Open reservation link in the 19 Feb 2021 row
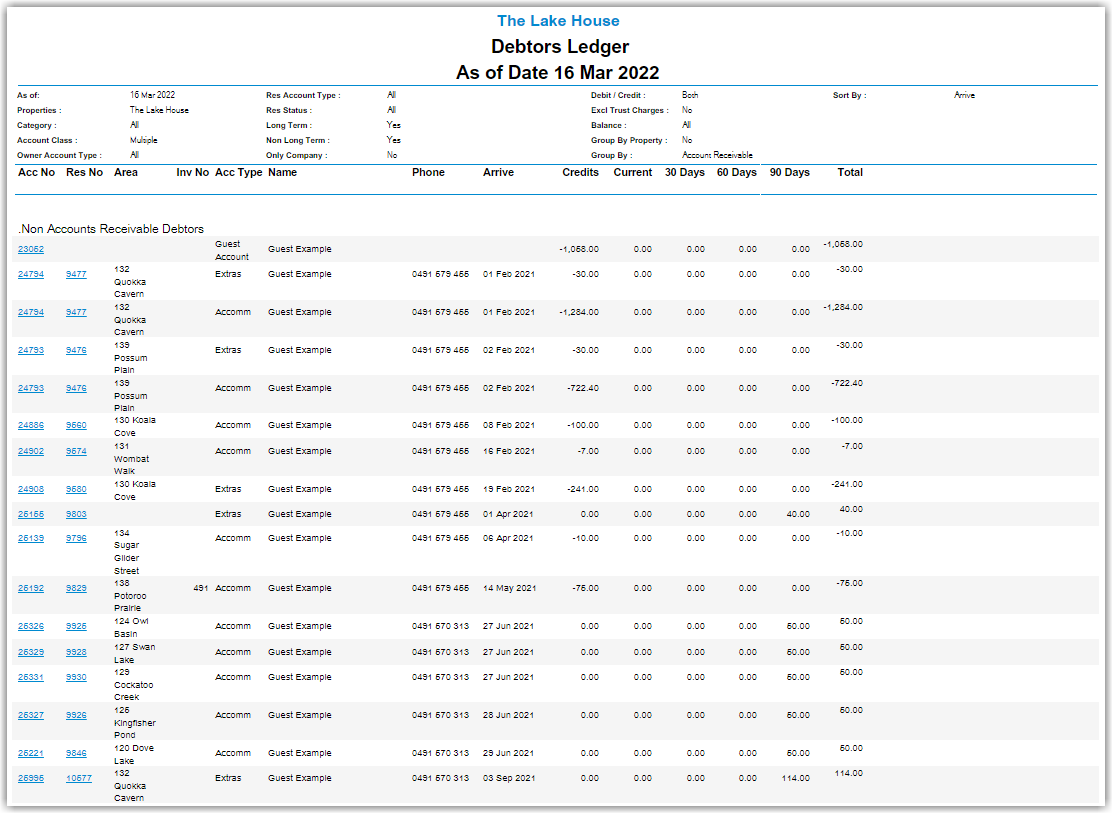1113x814 pixels. coord(76,490)
